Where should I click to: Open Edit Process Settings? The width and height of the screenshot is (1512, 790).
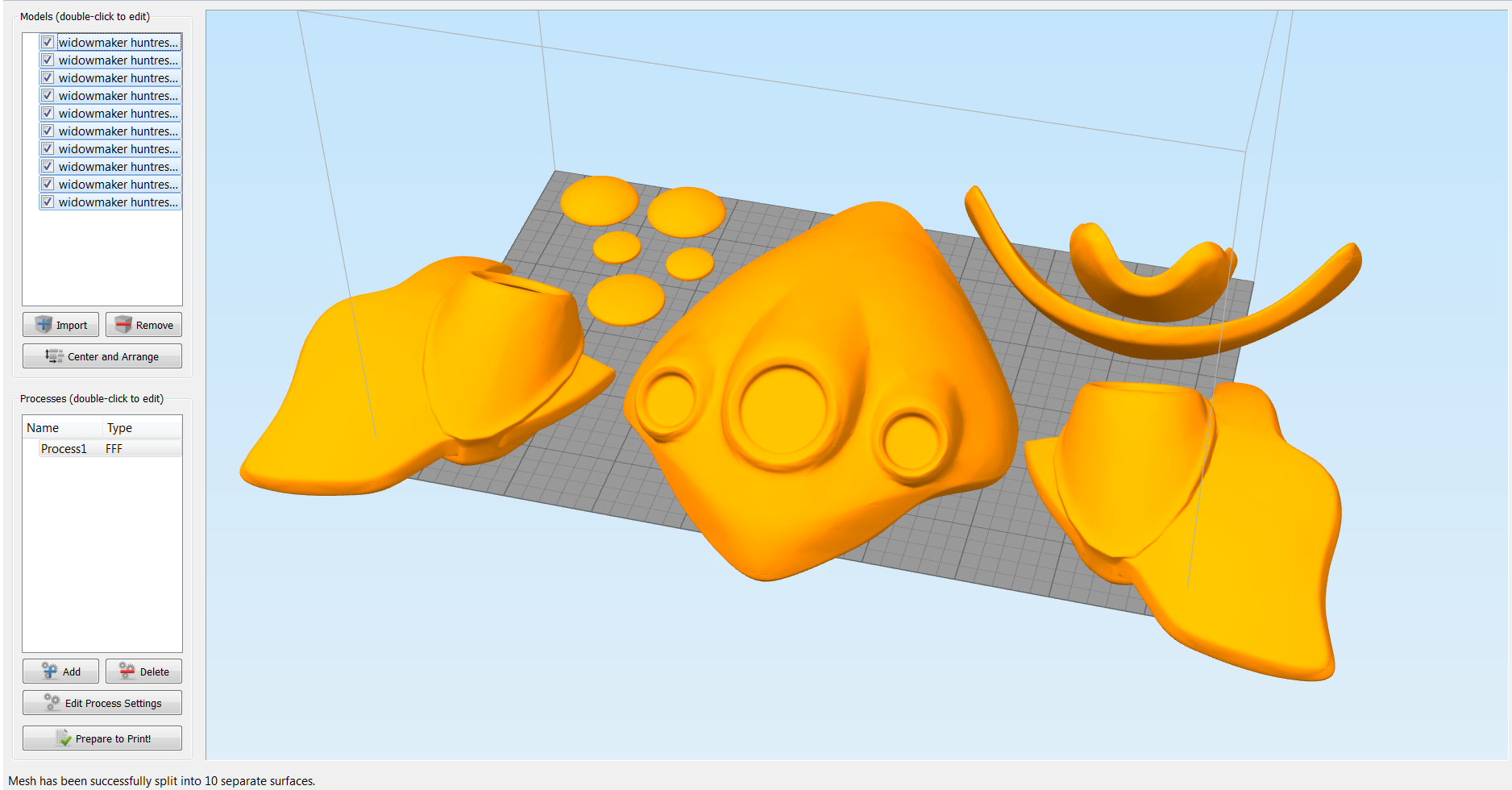tap(102, 703)
